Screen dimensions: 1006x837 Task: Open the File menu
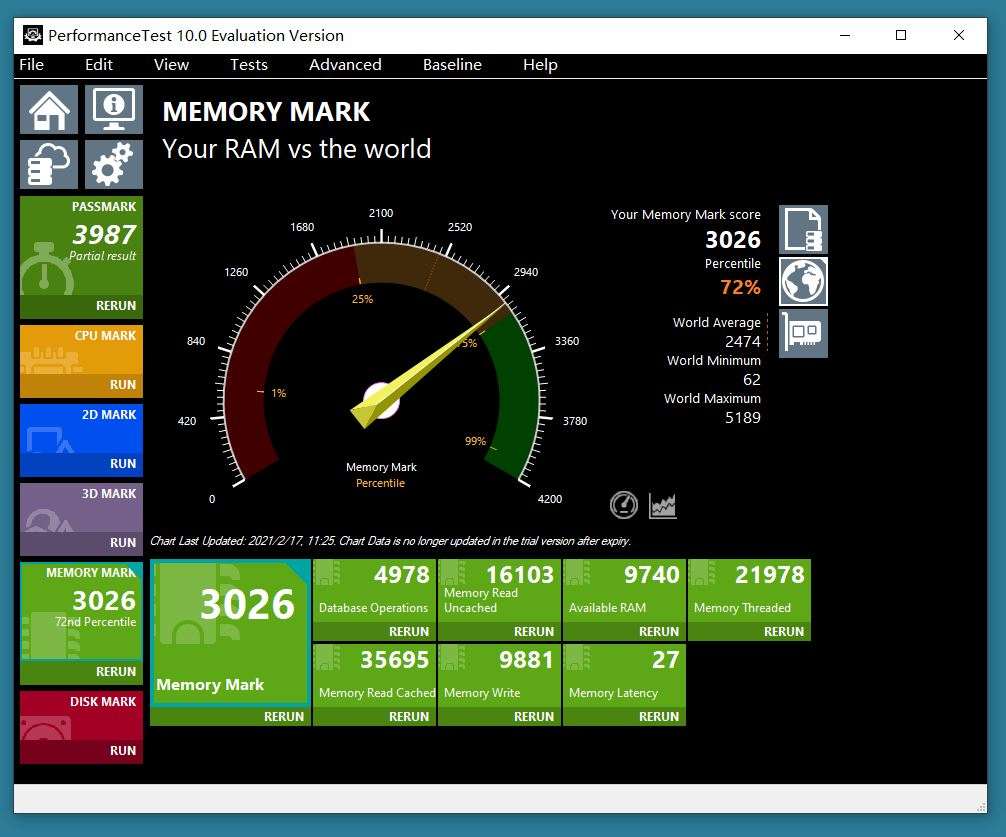point(31,65)
